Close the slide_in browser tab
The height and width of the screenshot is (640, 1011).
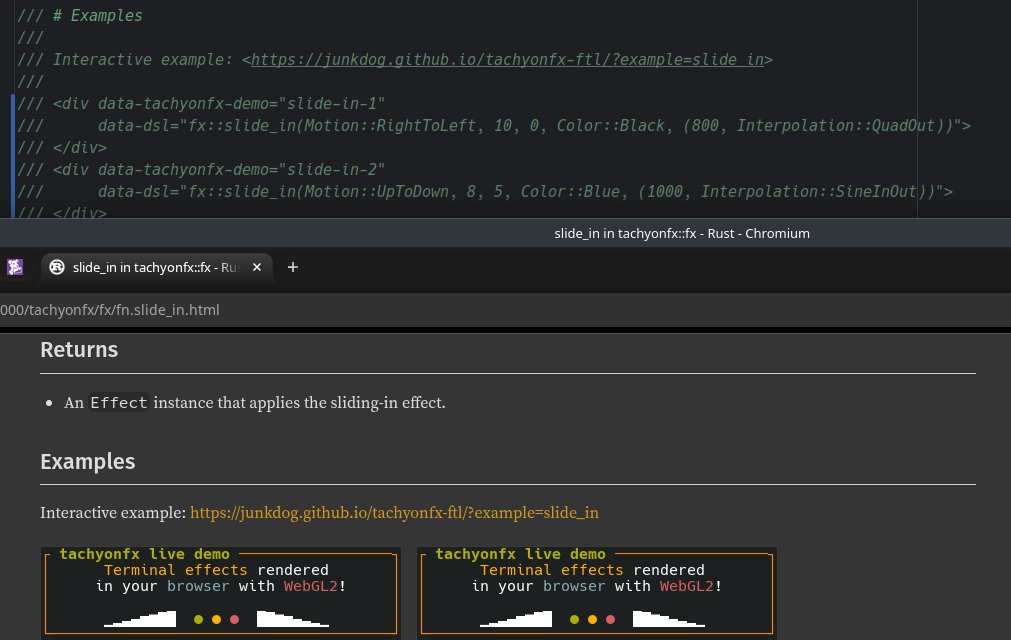pos(256,267)
